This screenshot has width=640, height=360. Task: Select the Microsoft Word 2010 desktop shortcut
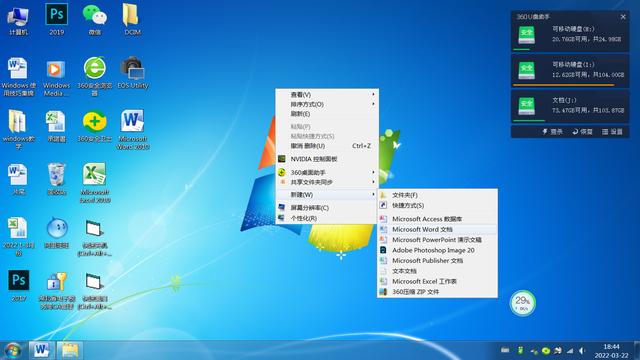[132, 129]
